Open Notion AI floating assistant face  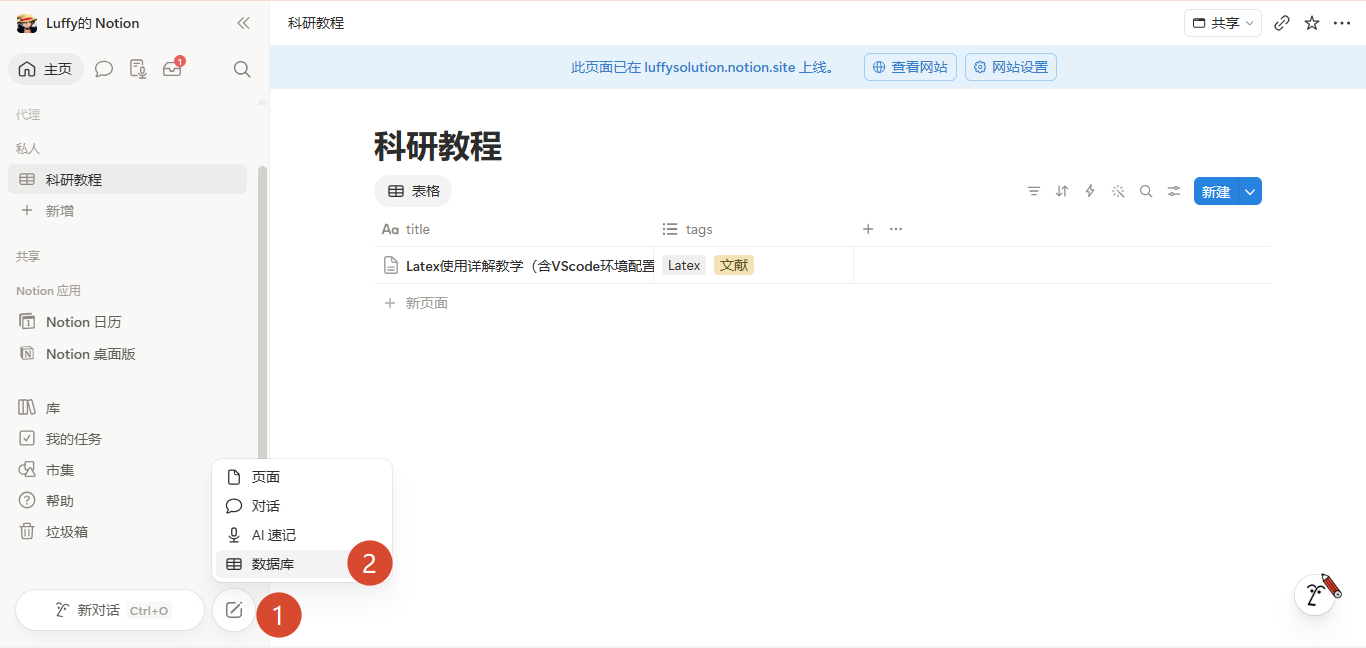(1316, 594)
